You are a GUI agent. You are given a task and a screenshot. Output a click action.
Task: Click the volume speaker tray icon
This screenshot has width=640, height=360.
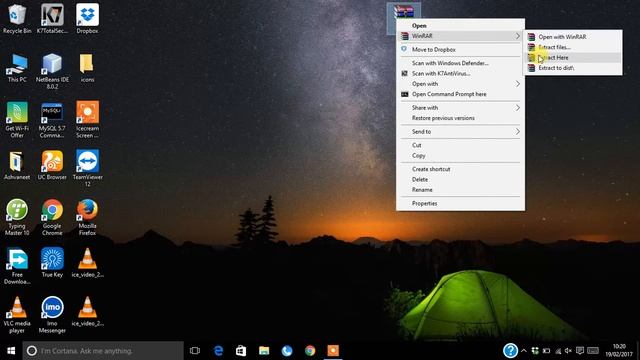(568, 351)
